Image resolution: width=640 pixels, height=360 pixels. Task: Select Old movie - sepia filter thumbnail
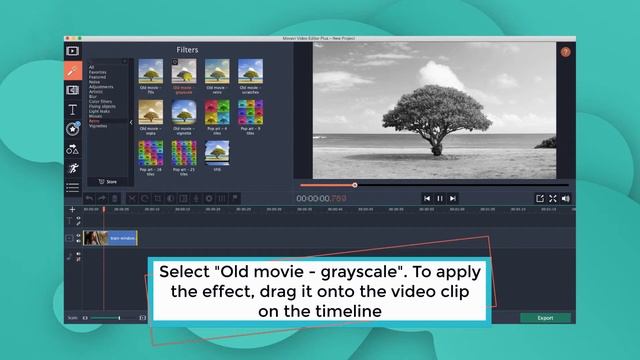pyautogui.click(x=151, y=112)
